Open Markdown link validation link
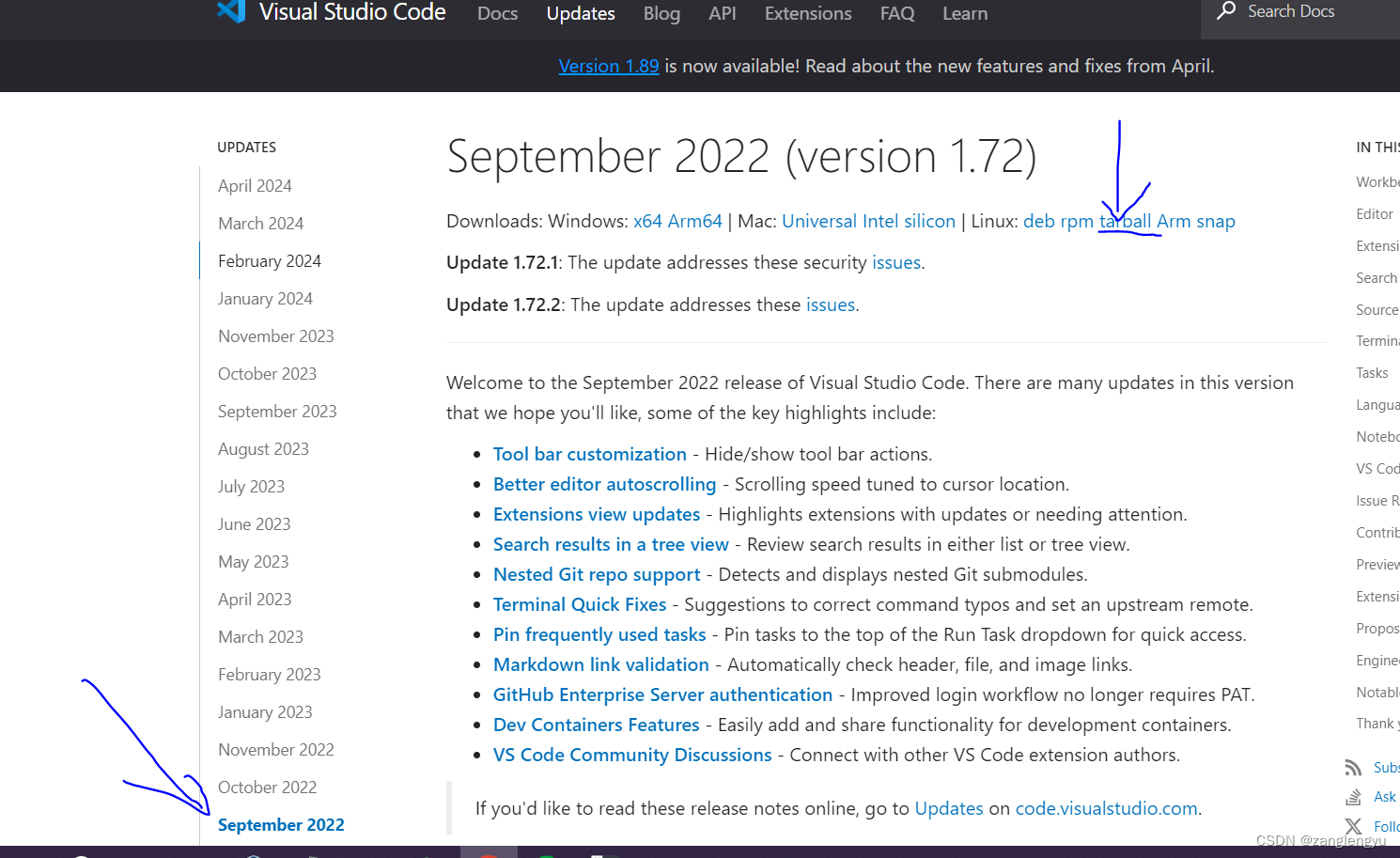This screenshot has width=1400, height=858. click(x=601, y=664)
